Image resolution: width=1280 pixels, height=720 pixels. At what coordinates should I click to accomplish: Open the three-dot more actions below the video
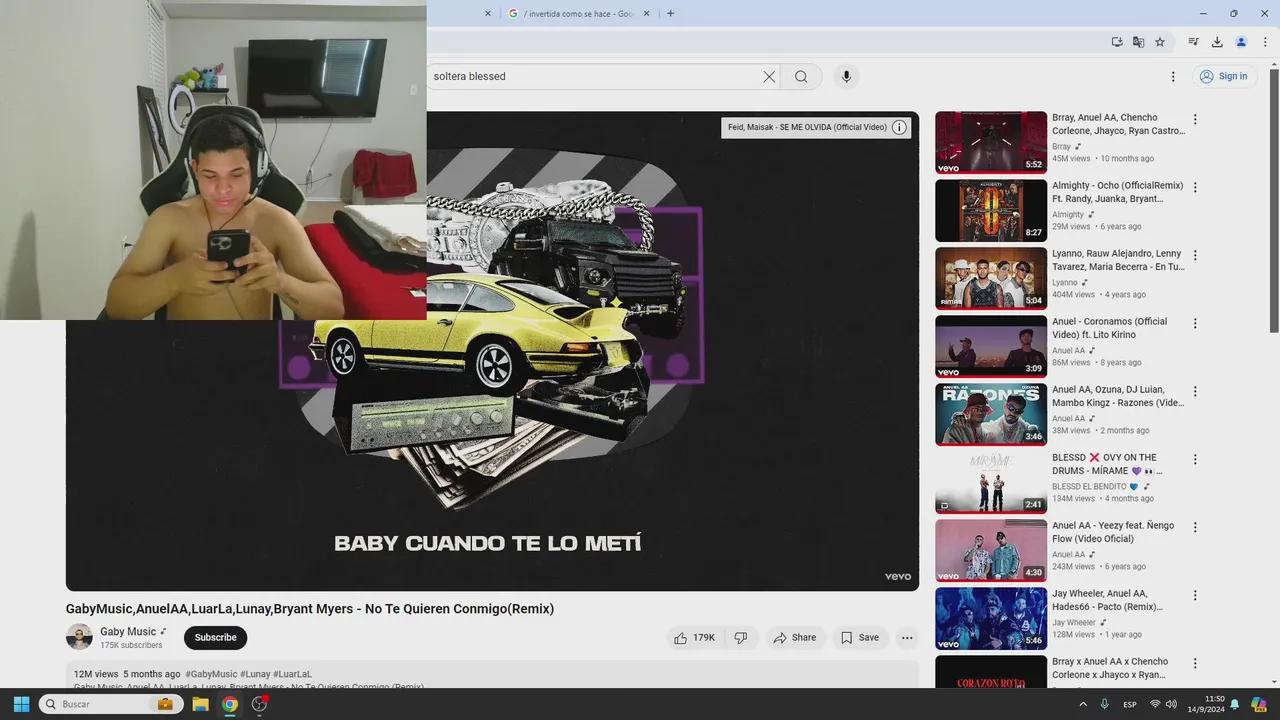[x=907, y=637]
